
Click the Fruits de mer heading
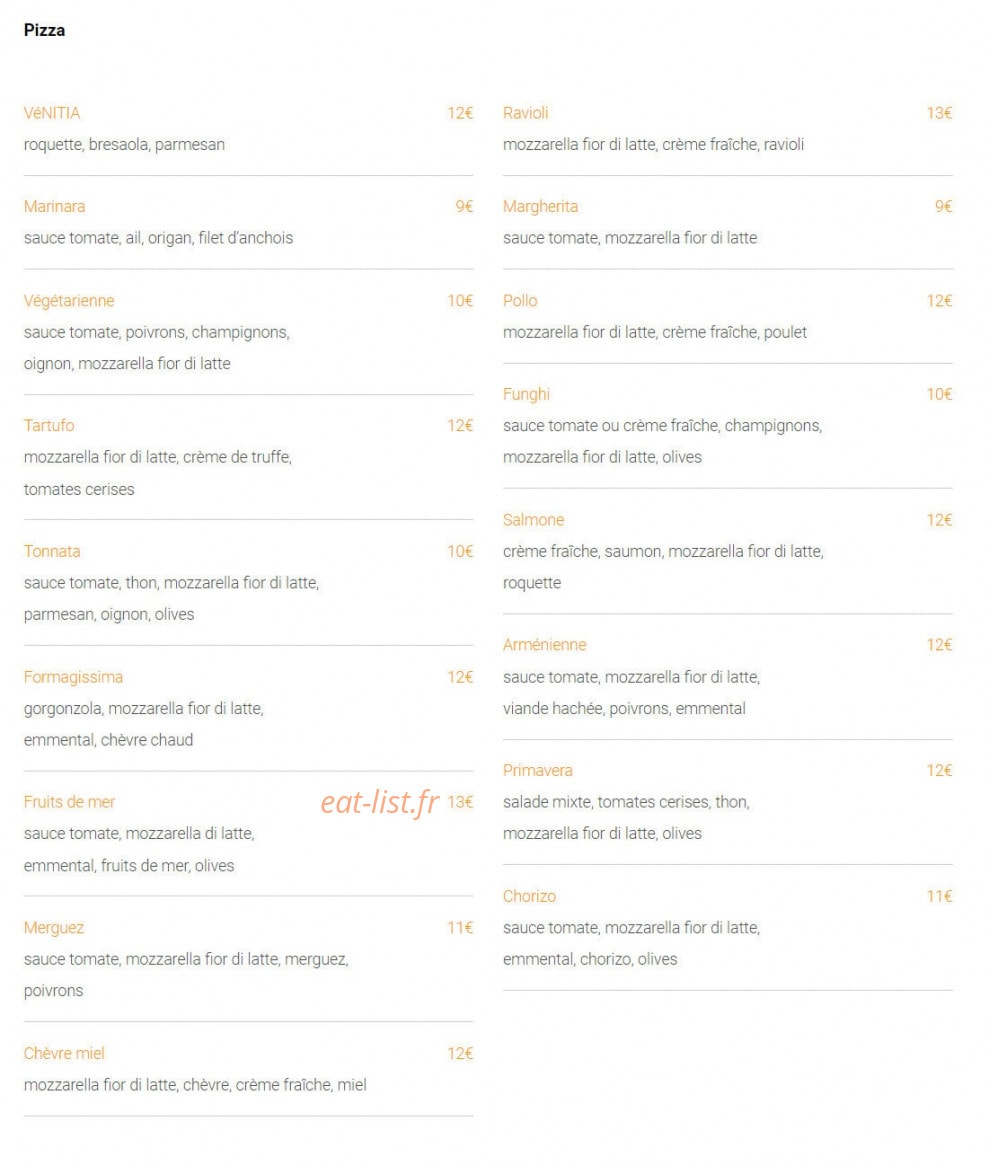(x=69, y=802)
